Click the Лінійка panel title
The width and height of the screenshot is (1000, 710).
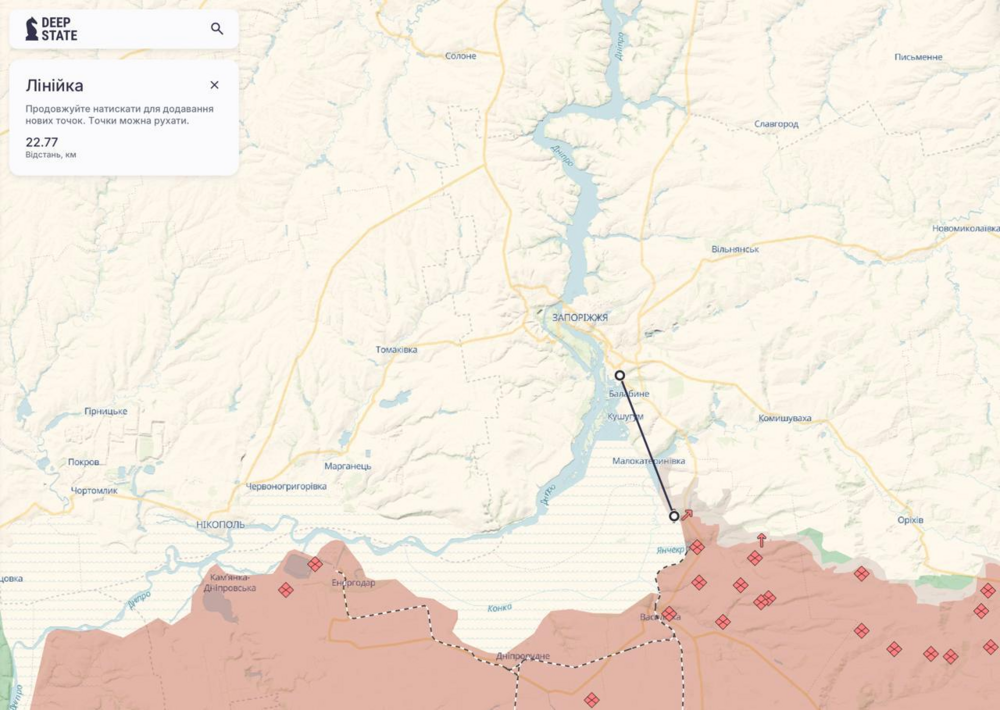(54, 85)
